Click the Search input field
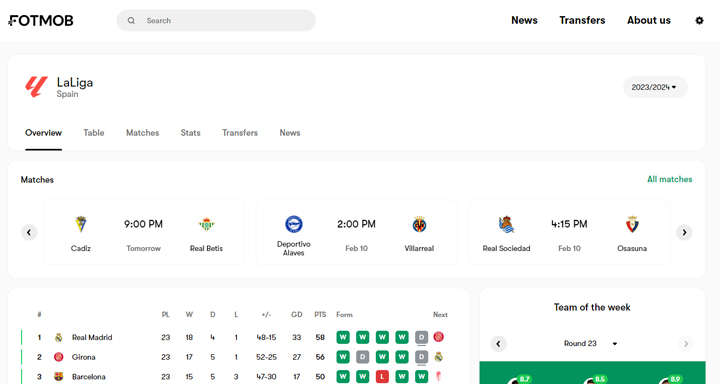 click(x=216, y=21)
